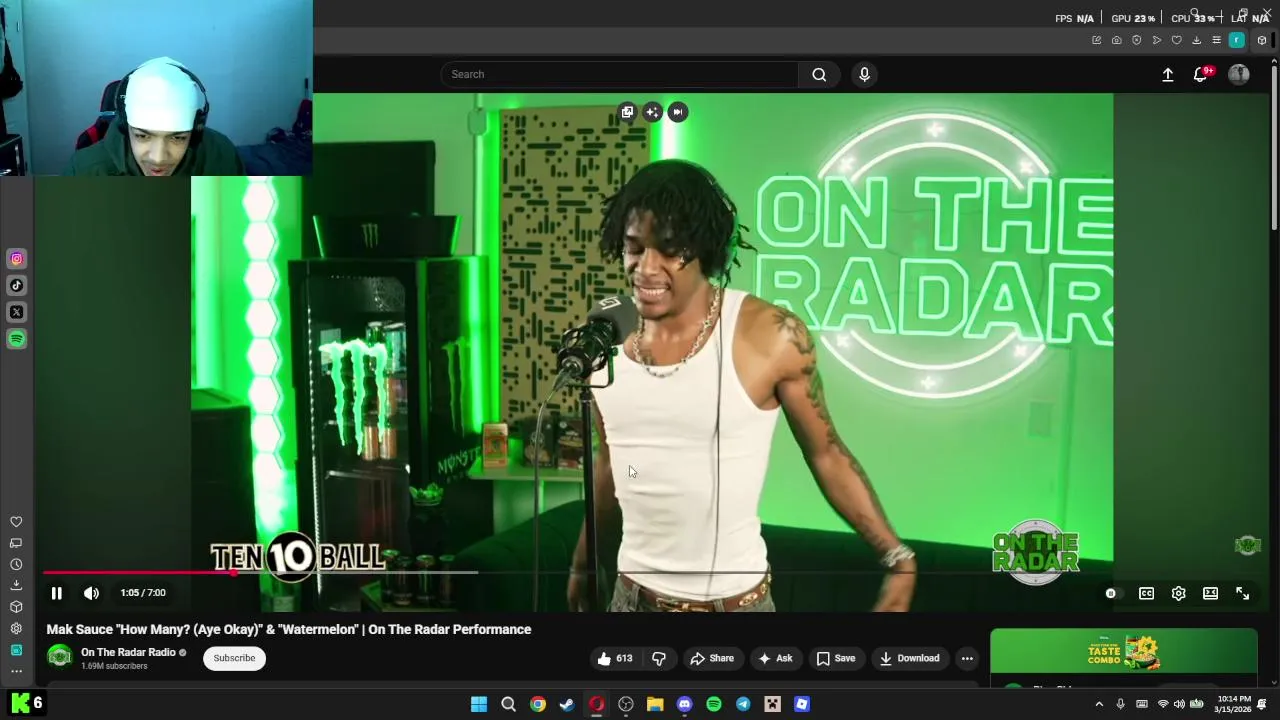Open downloads panel in left sidebar
1280x720 pixels.
pyautogui.click(x=16, y=585)
